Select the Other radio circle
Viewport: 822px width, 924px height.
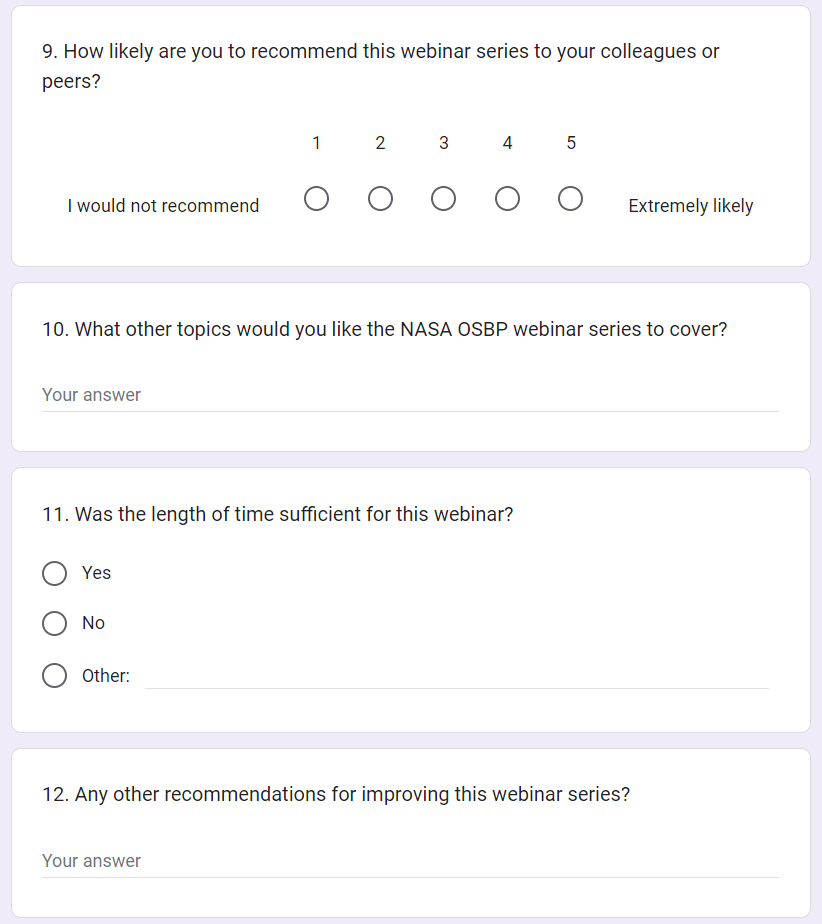(55, 676)
